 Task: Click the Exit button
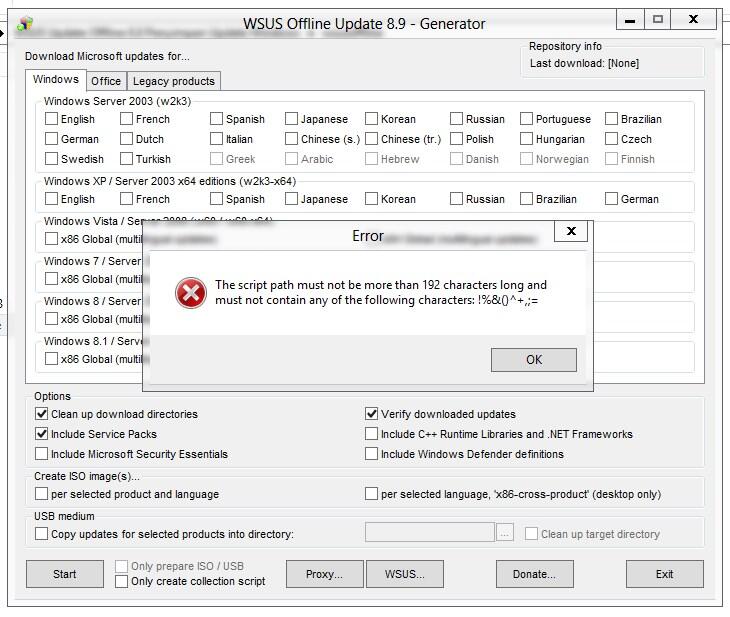coord(664,574)
